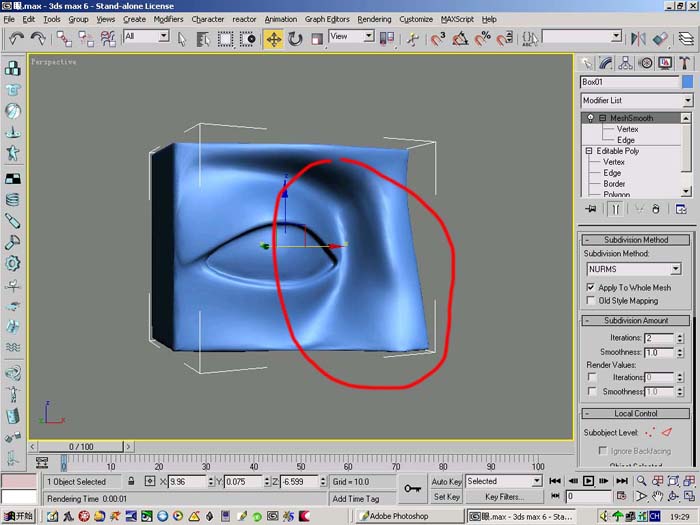Click the Undo arrow in the toolbar
The width and height of the screenshot is (700, 525).
point(17,39)
